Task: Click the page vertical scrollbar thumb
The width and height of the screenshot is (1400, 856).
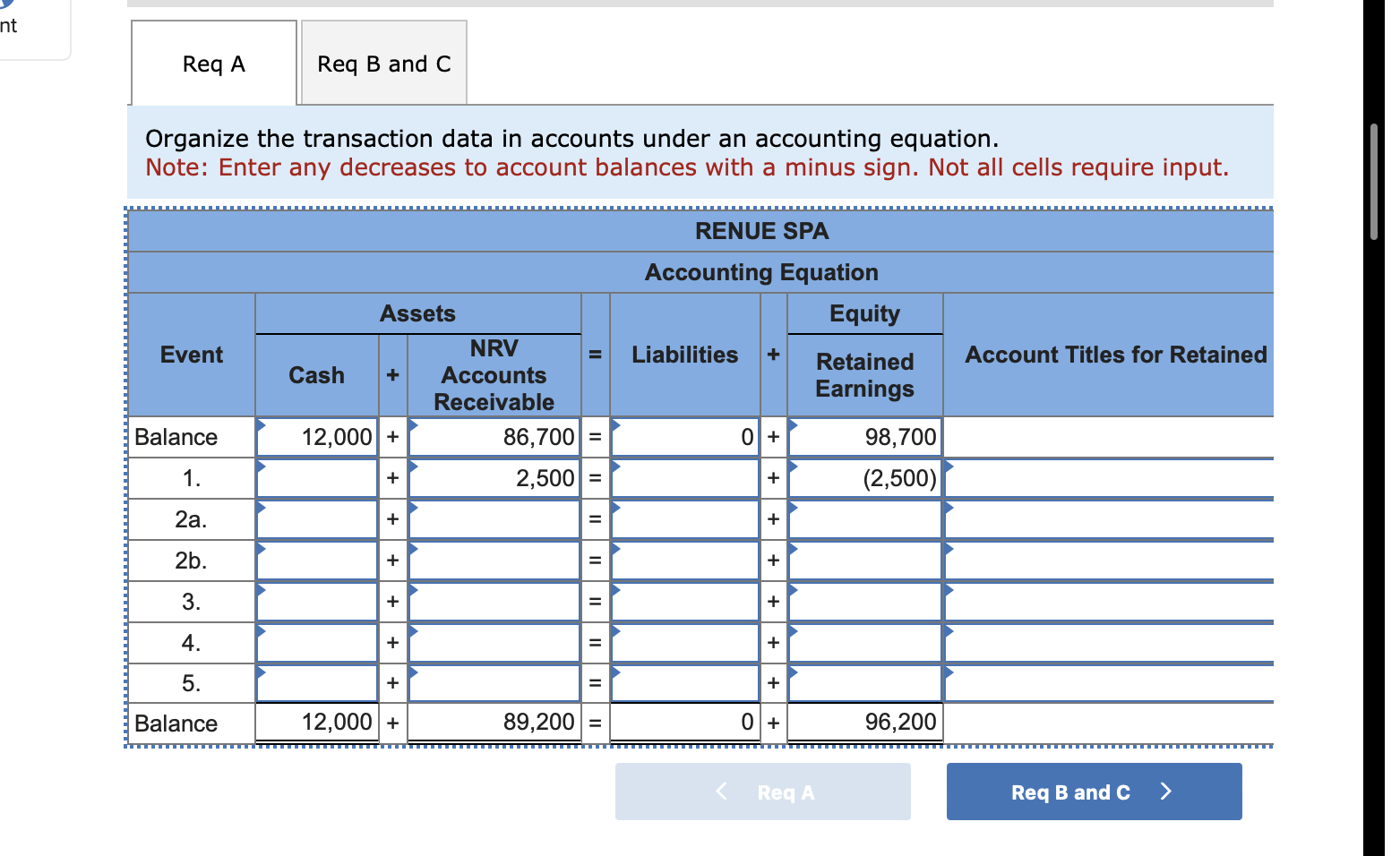Action: (1374, 182)
